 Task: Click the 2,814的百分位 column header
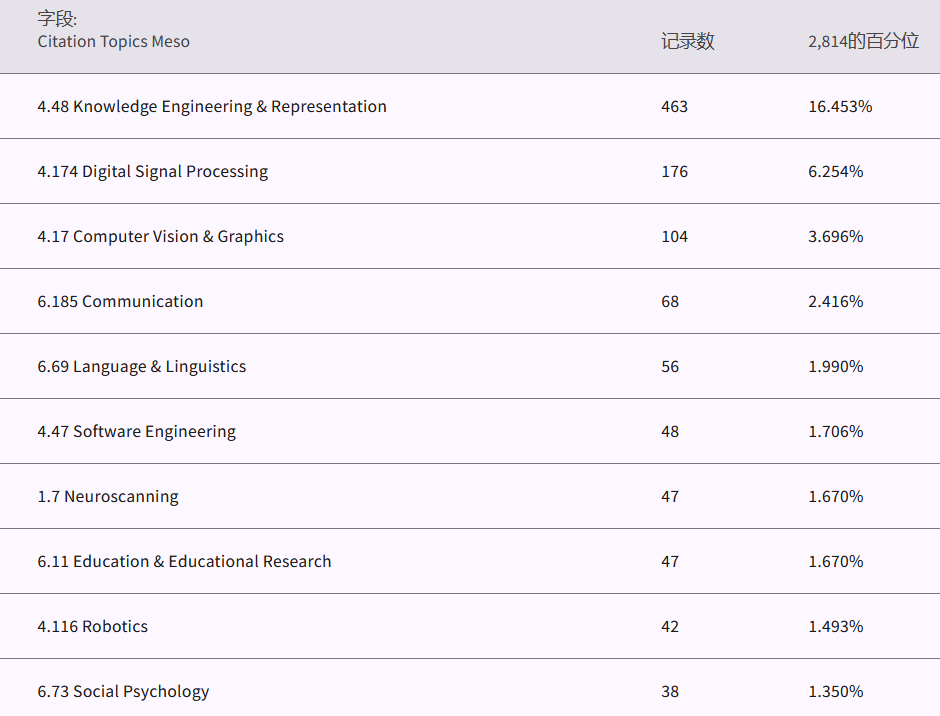click(863, 41)
